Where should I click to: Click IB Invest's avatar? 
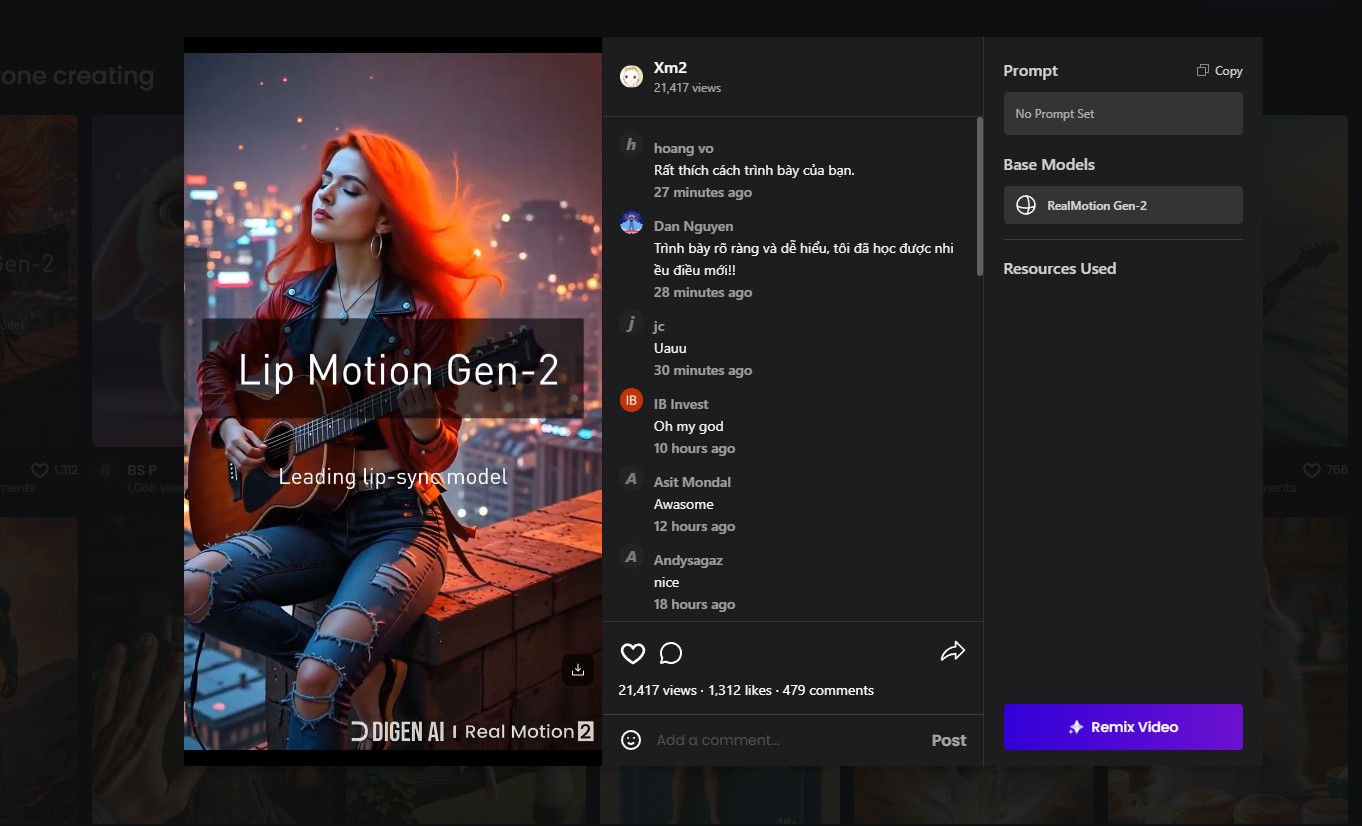pos(631,401)
